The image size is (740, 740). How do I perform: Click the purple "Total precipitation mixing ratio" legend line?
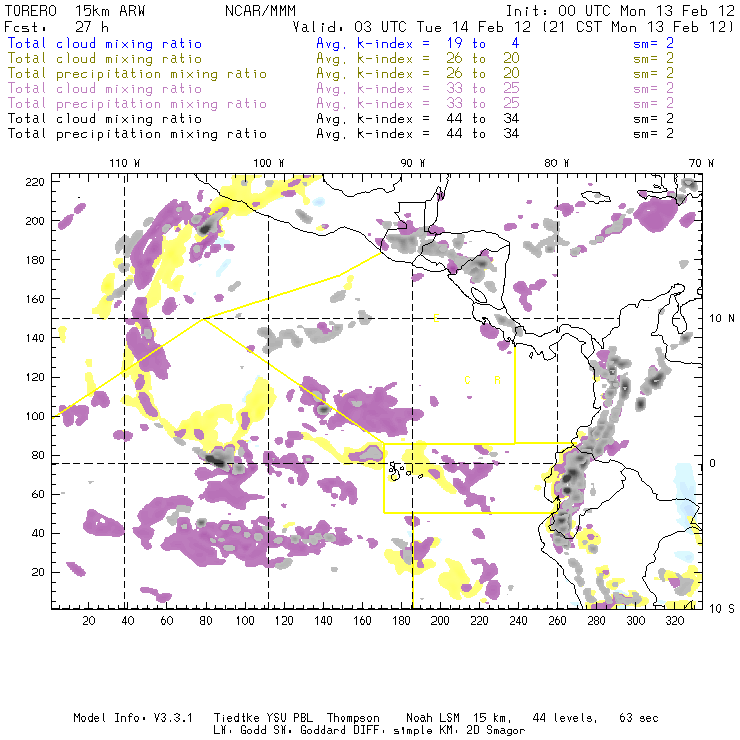[137, 104]
